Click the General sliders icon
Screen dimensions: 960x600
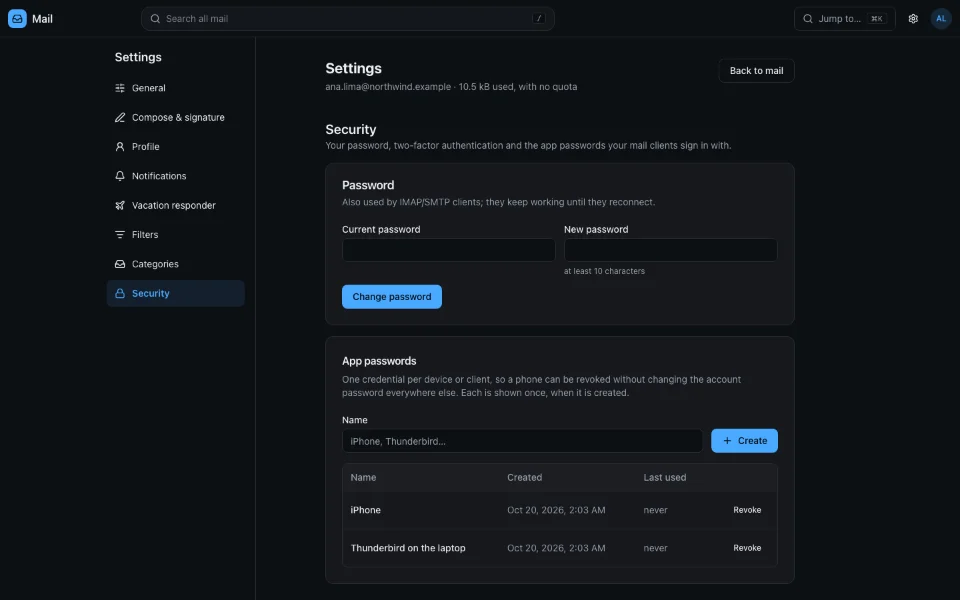point(120,88)
